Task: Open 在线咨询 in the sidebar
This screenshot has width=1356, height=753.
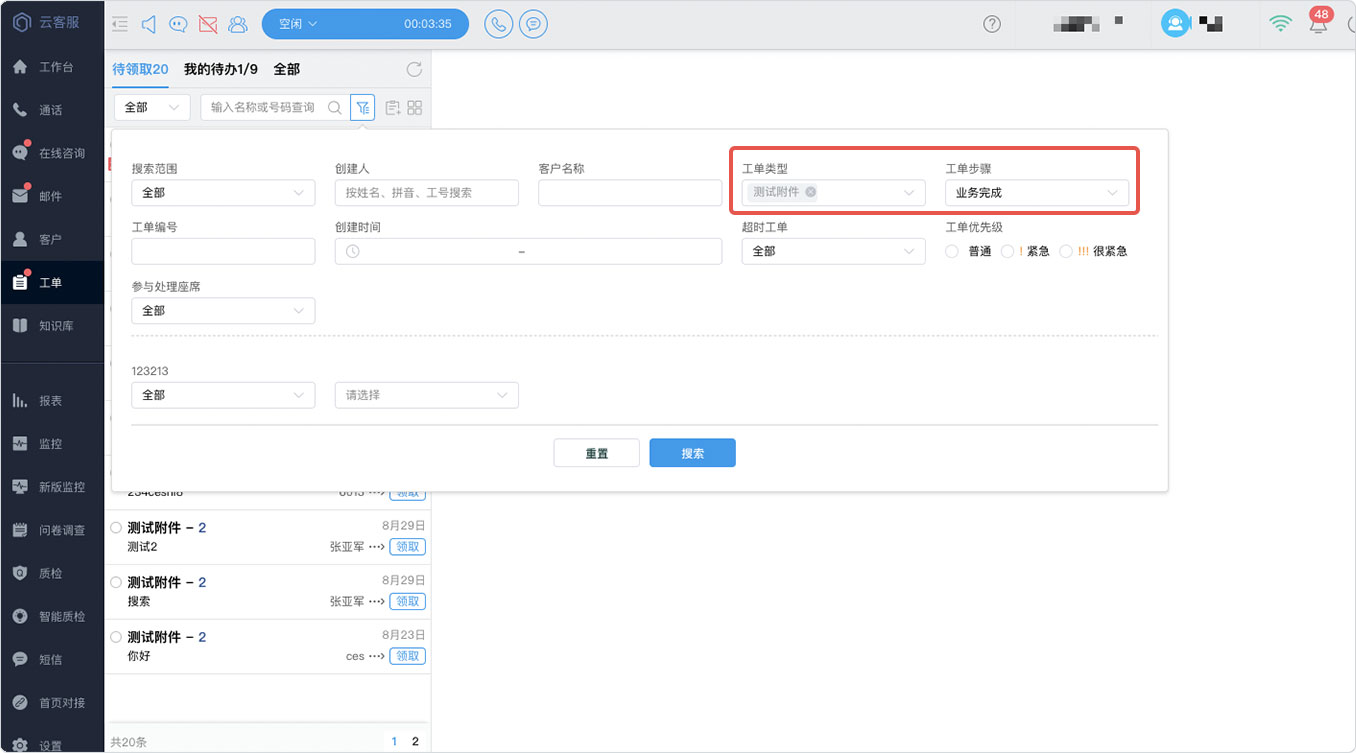Action: (x=52, y=153)
